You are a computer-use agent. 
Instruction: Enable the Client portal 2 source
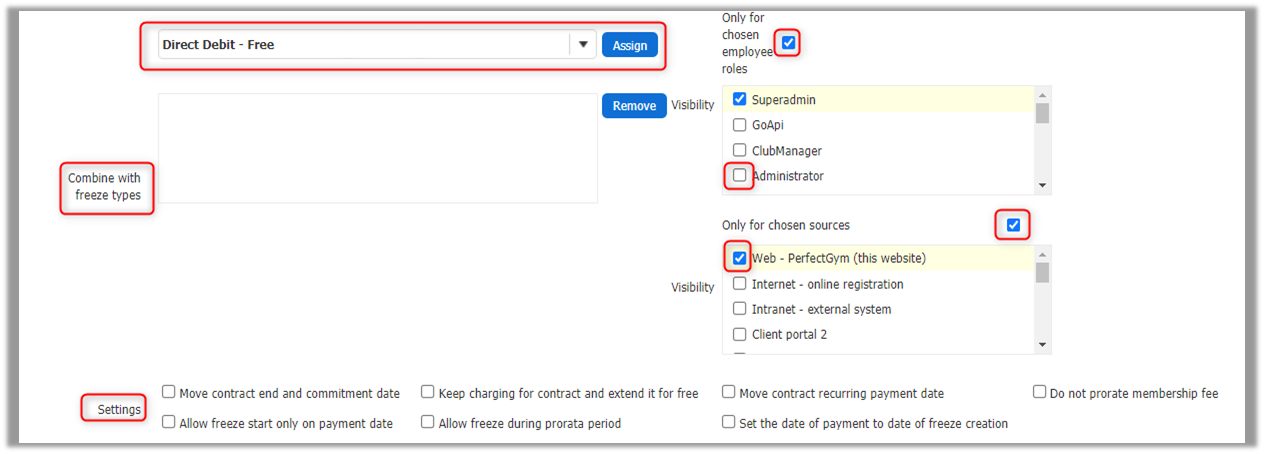pyautogui.click(x=740, y=334)
